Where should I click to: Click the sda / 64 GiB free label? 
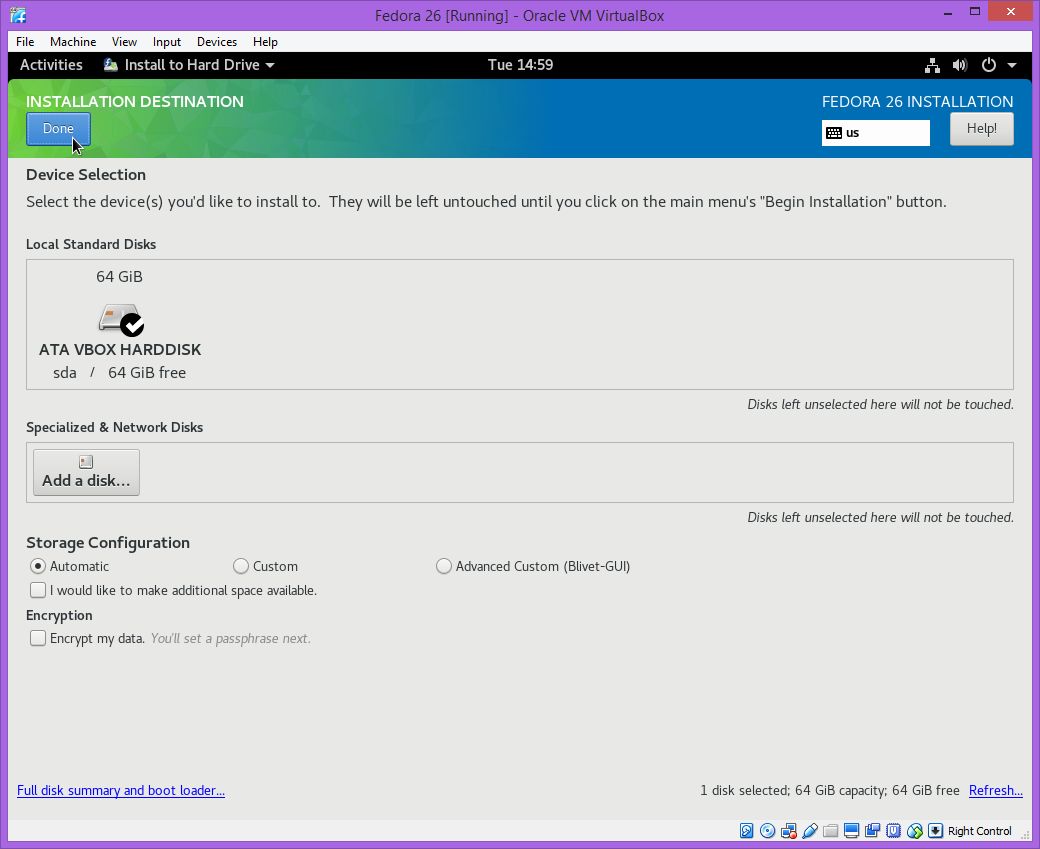point(119,373)
